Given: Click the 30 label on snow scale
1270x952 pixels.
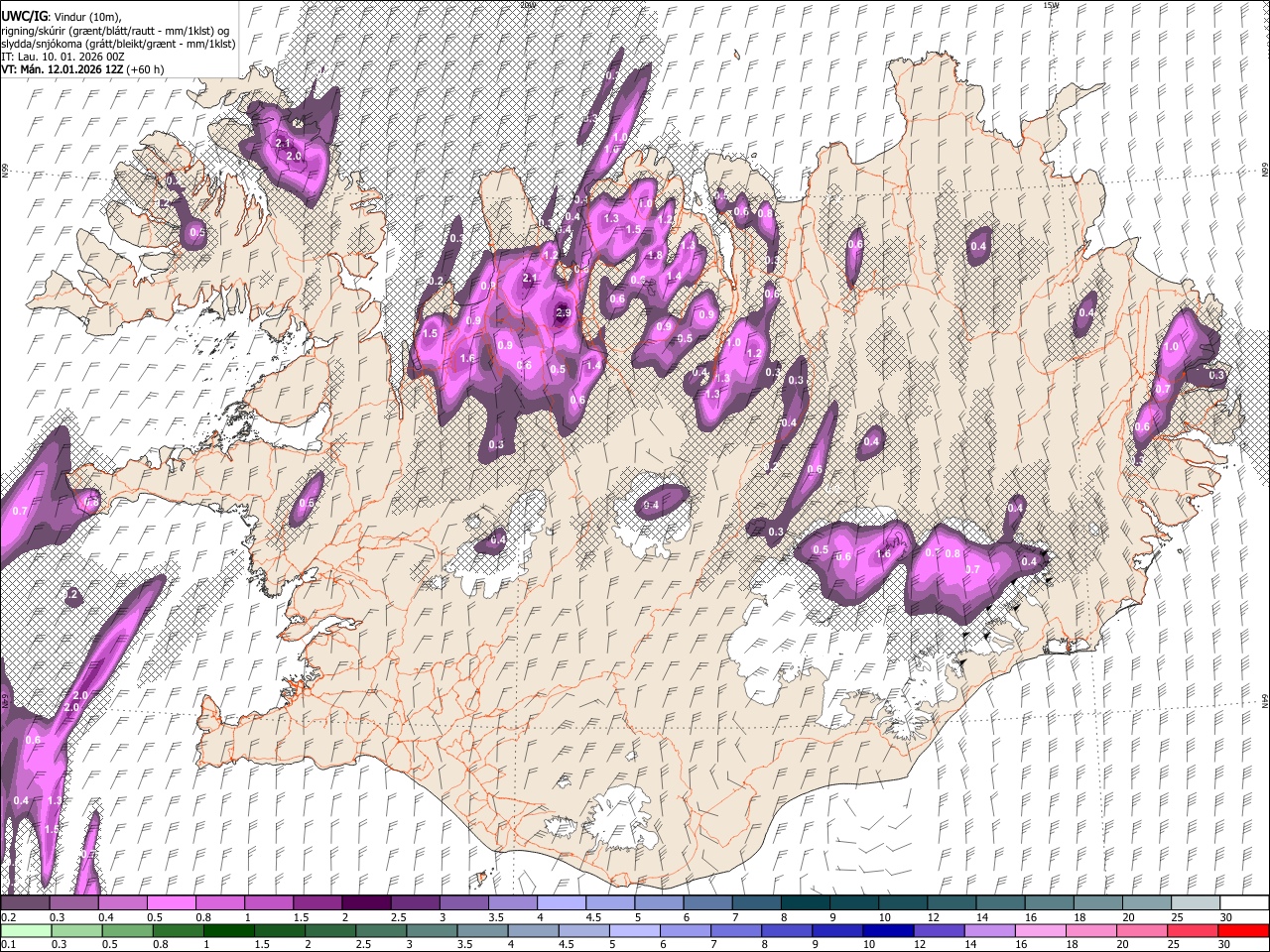Looking at the screenshot, I should click(1225, 917).
